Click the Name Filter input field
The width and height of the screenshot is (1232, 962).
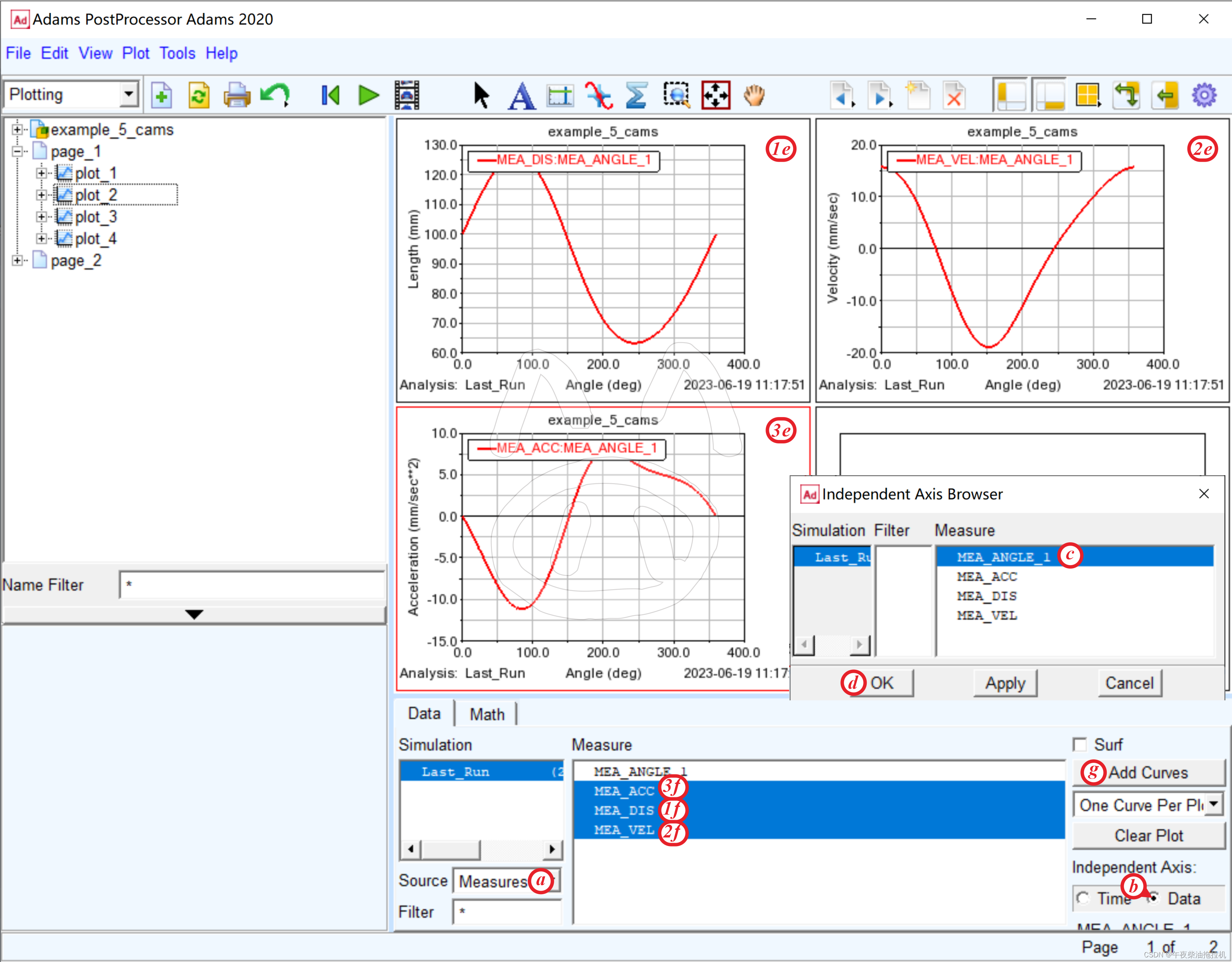pos(252,585)
